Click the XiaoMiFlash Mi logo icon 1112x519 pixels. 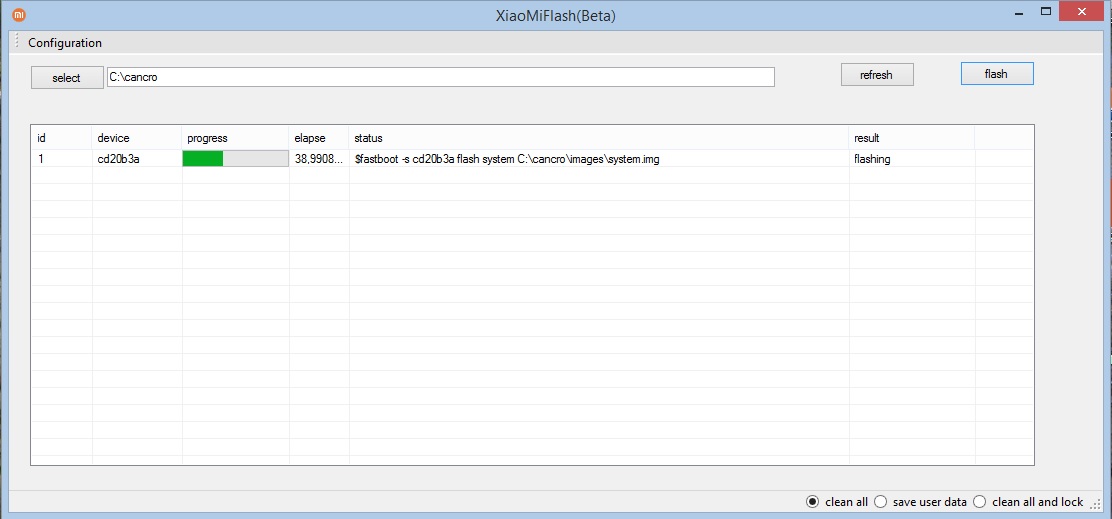coord(18,15)
